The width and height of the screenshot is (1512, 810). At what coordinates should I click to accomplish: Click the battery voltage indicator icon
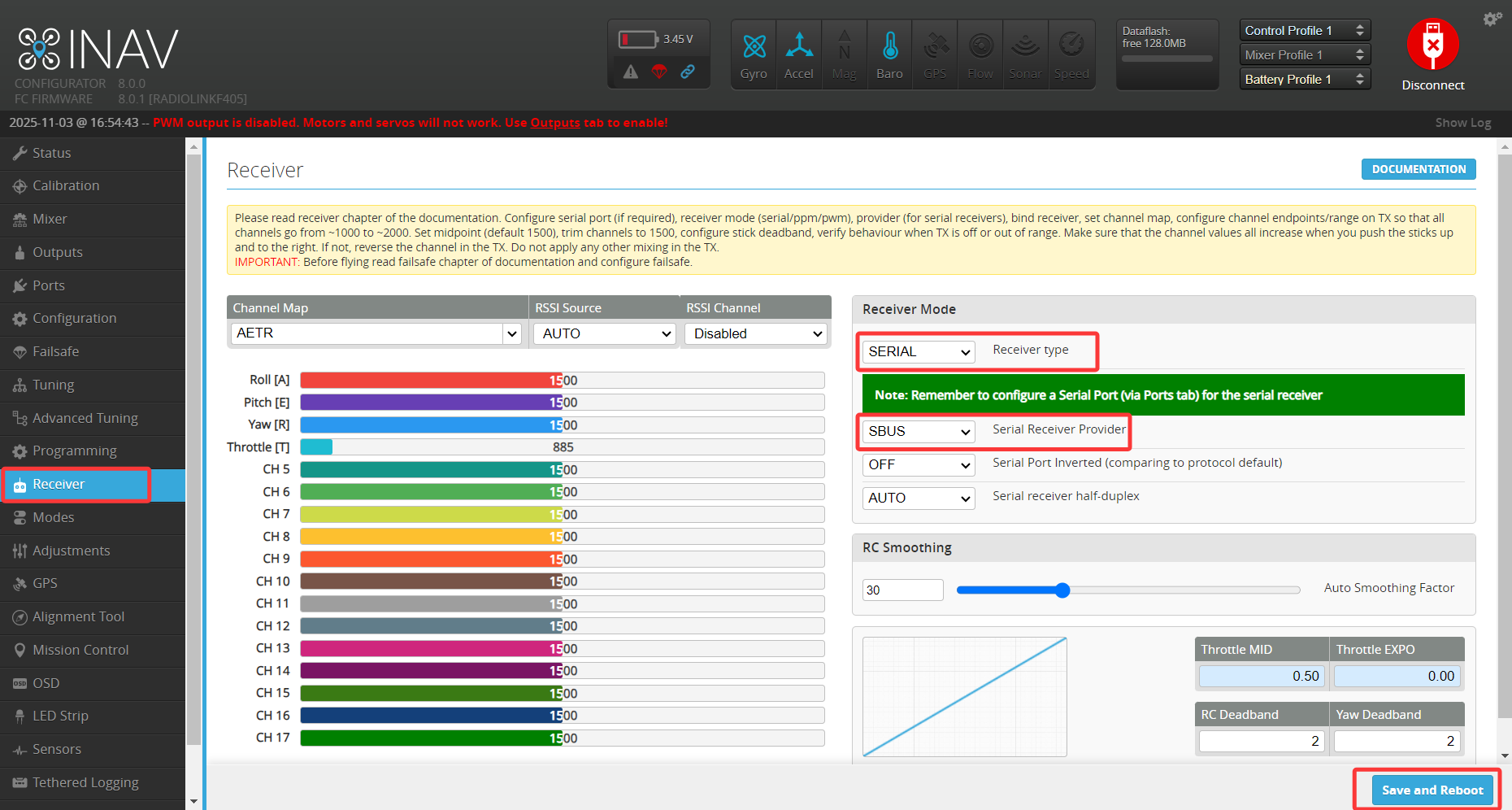point(637,39)
